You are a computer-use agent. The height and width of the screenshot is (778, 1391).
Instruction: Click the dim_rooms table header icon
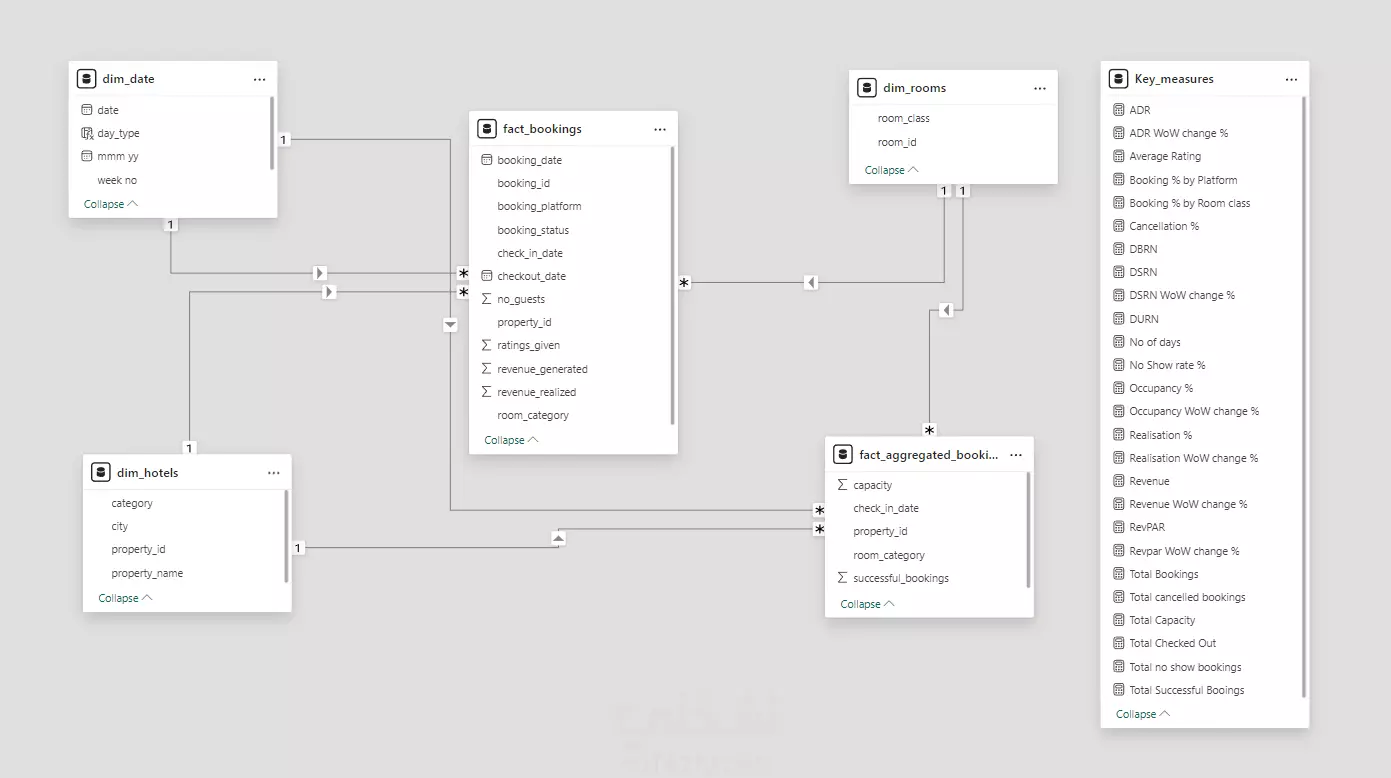pyautogui.click(x=867, y=88)
